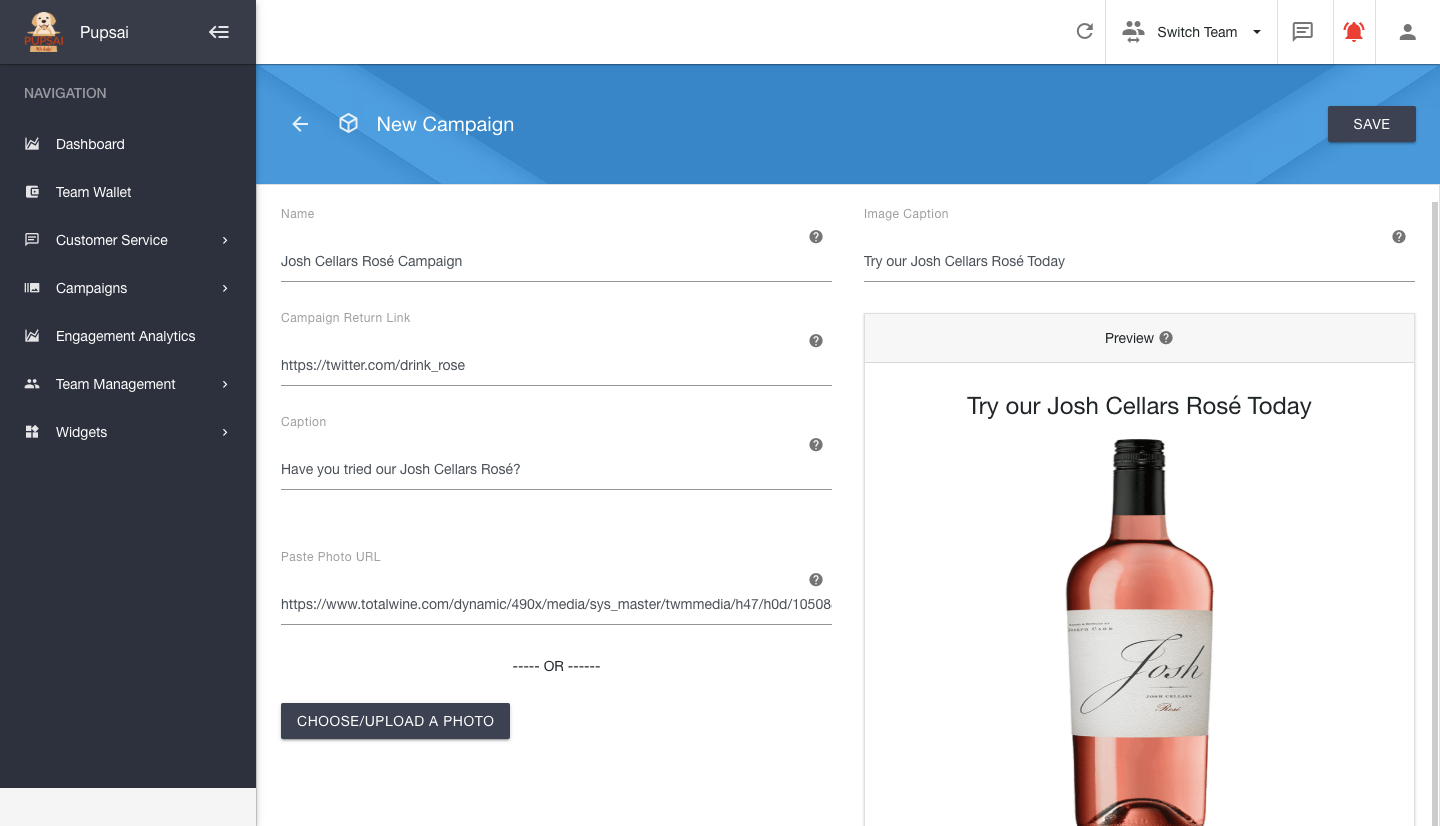Click the Choose/Upload a Photo button
Viewport: 1440px width, 826px height.
point(395,721)
